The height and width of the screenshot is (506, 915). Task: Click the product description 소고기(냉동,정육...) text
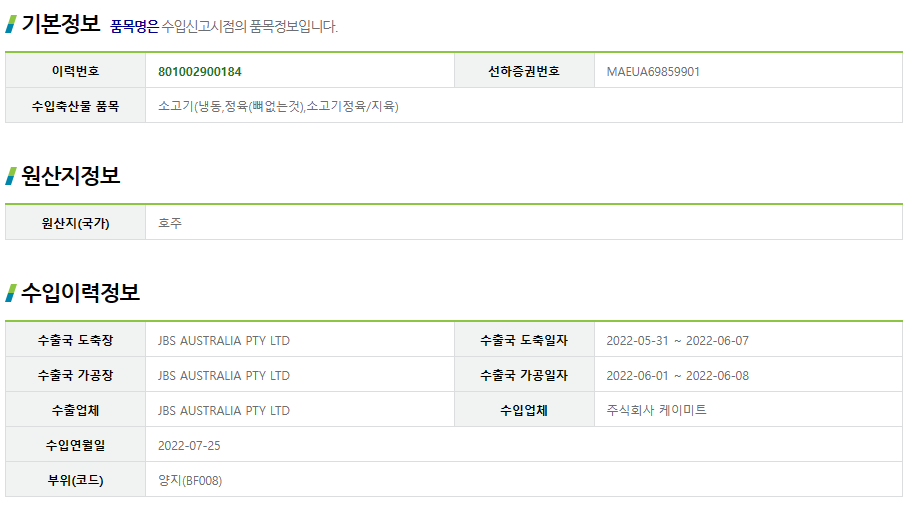(278, 106)
